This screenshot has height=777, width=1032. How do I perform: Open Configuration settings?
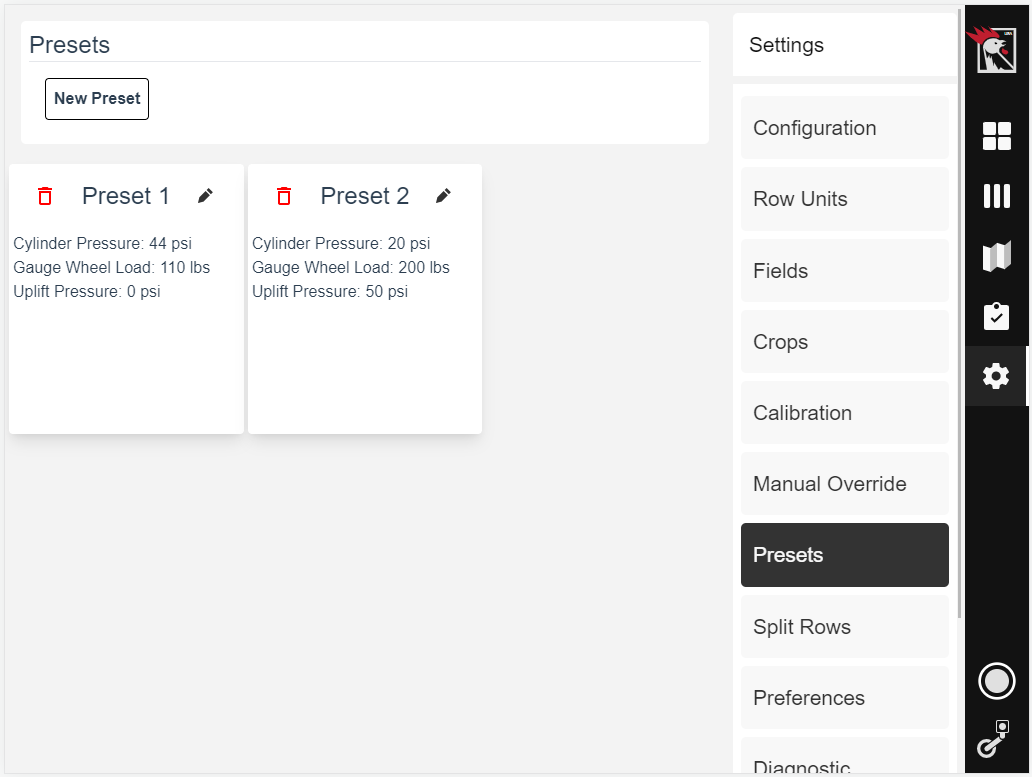click(x=844, y=128)
